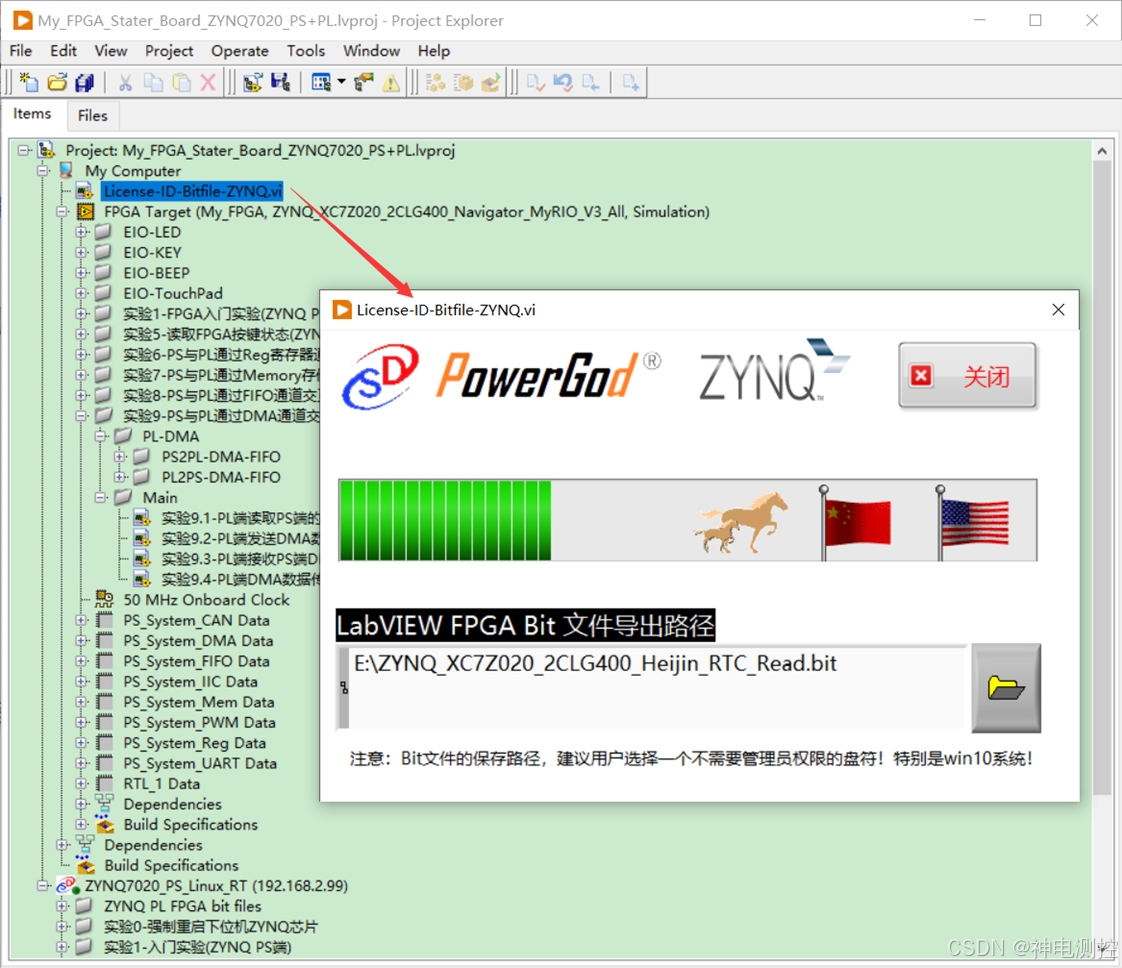Click the Build All boxes toolbar icon

[x=436, y=82]
